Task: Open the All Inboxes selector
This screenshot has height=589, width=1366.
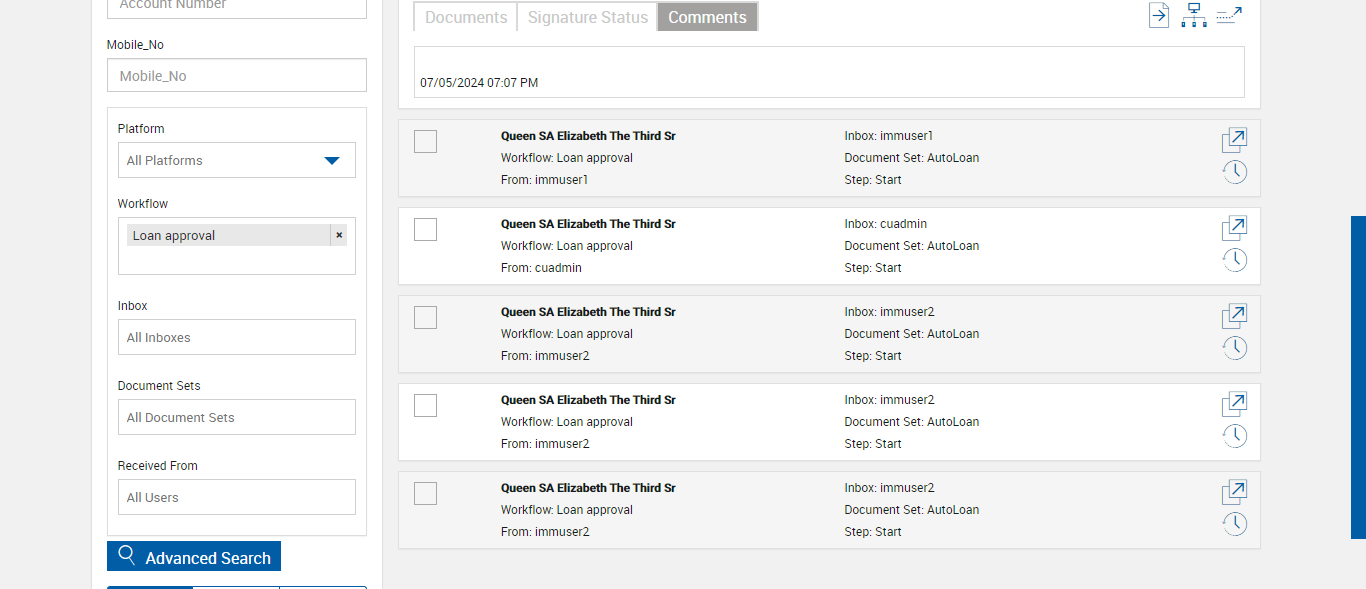Action: [237, 337]
